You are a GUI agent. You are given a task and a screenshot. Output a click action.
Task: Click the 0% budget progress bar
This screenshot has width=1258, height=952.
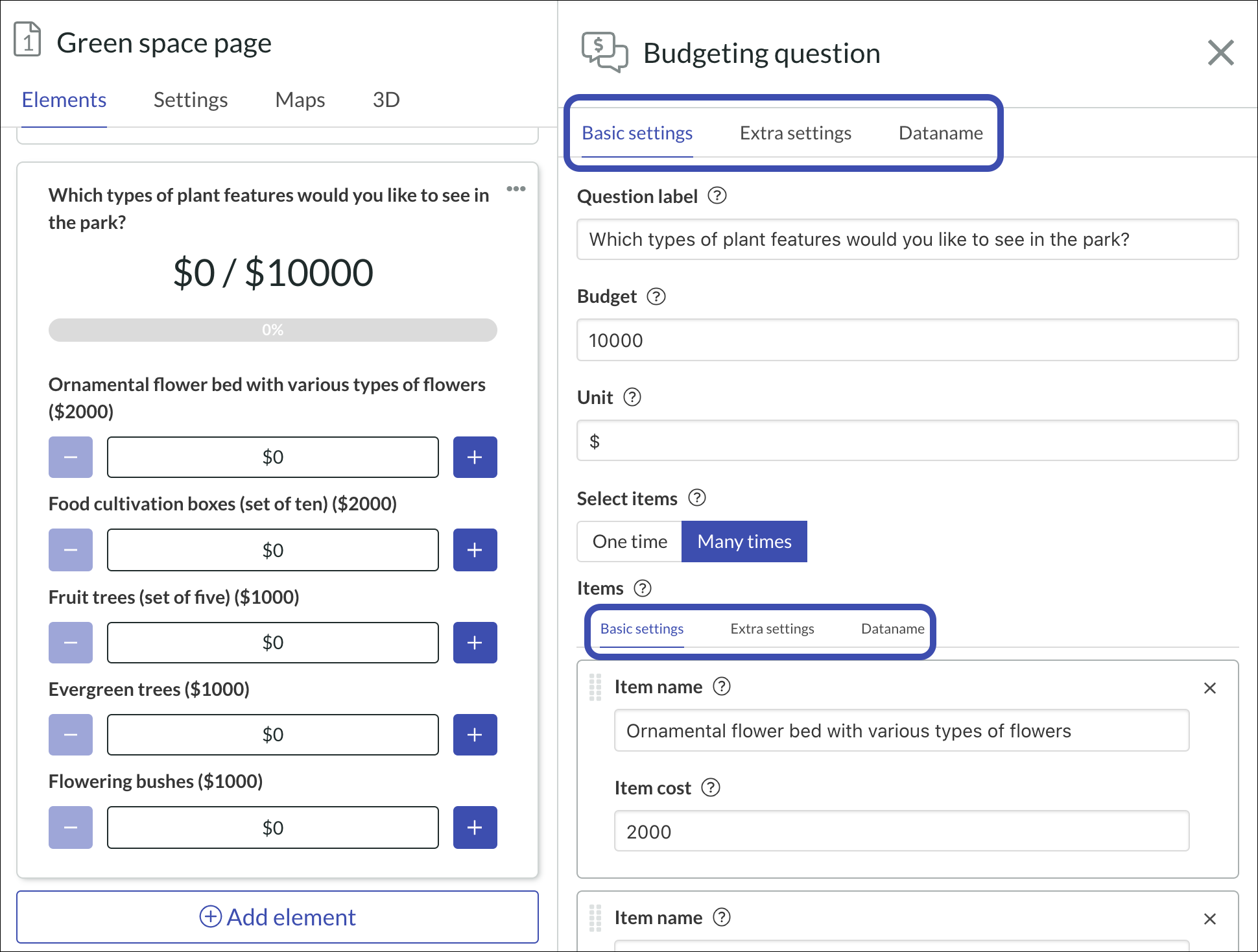[273, 330]
